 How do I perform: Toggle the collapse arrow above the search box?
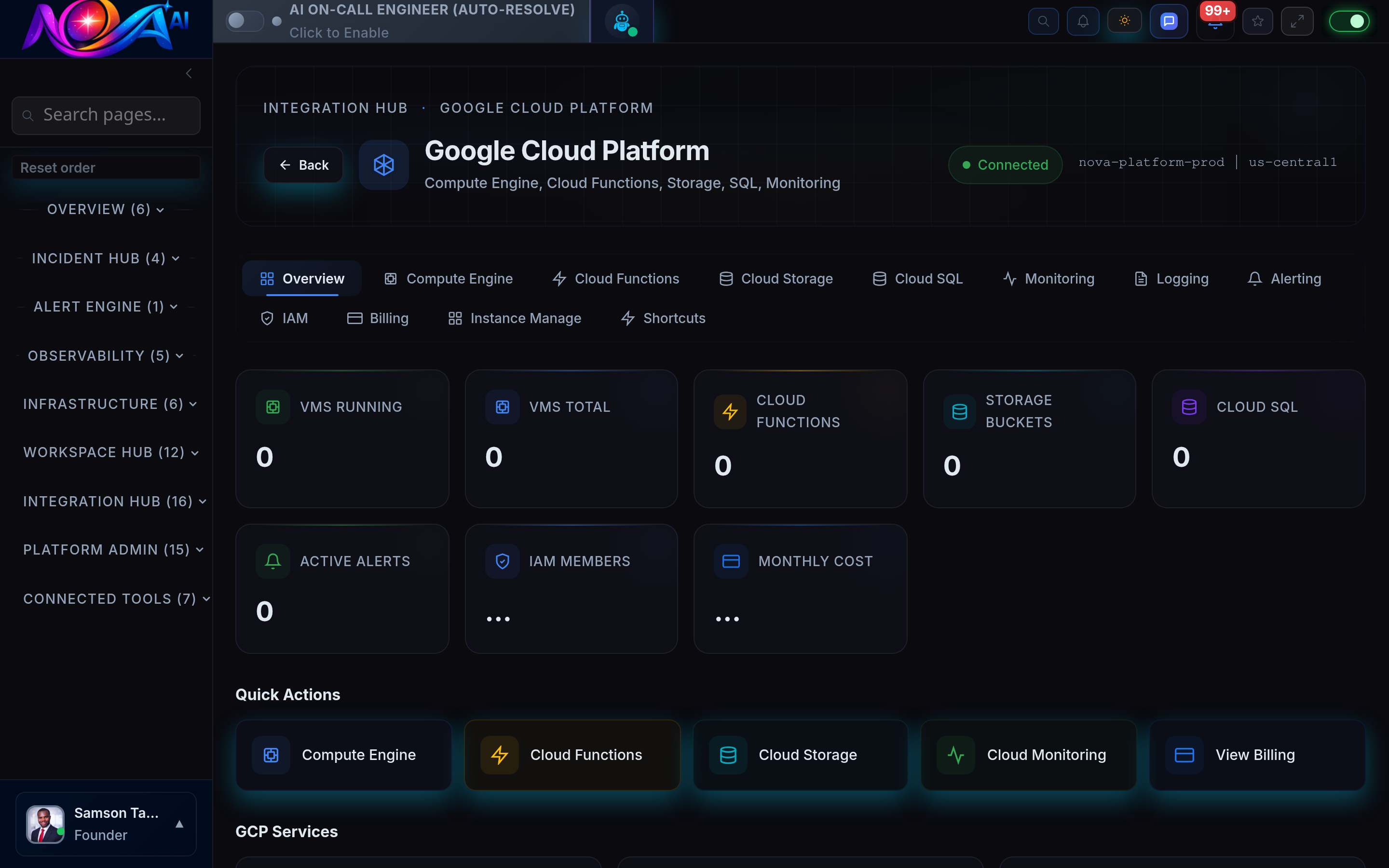coord(189,73)
